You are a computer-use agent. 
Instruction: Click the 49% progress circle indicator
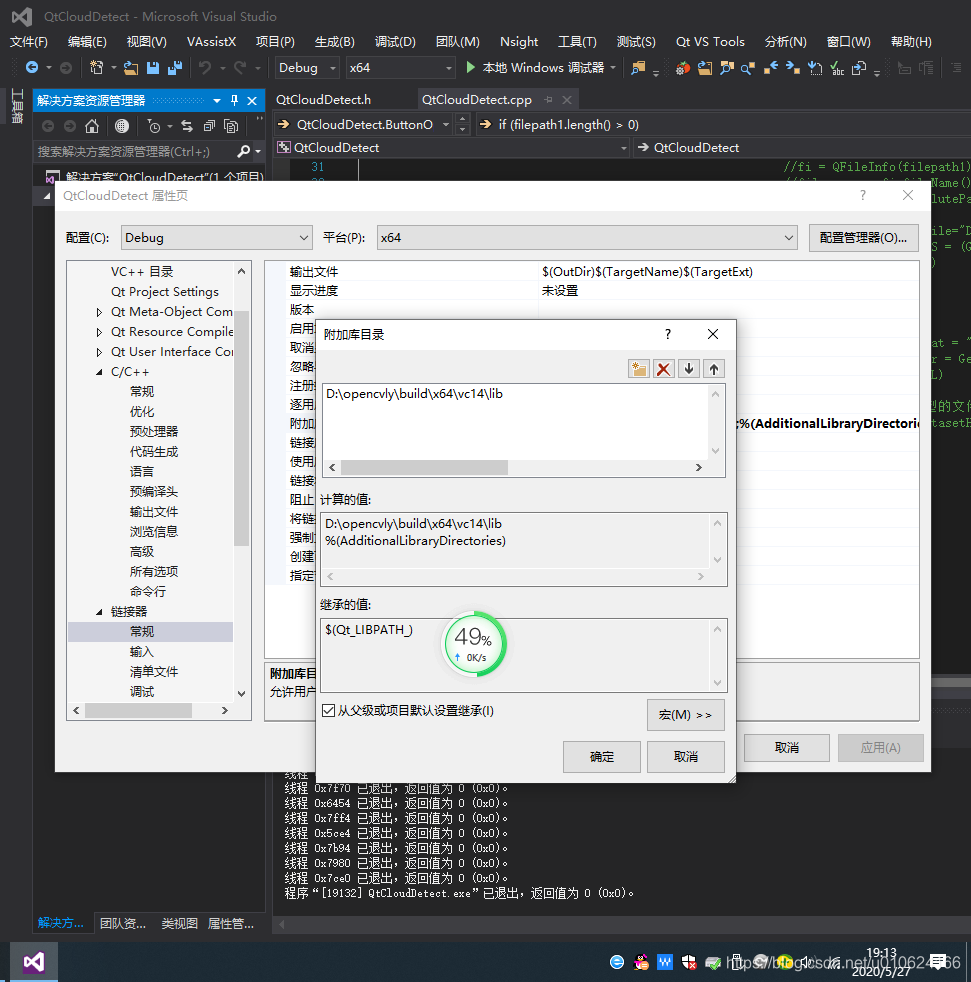click(x=473, y=644)
